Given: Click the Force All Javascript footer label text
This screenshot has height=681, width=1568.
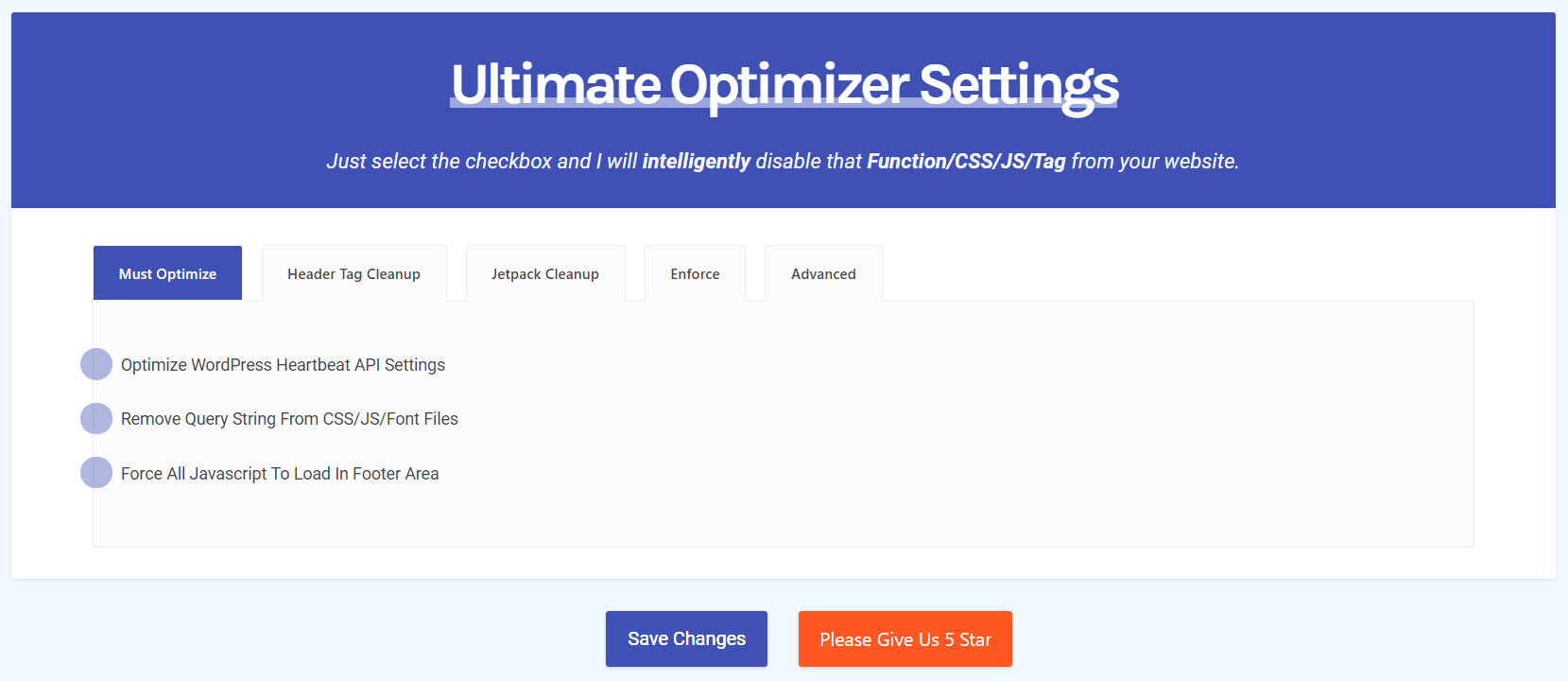Looking at the screenshot, I should (280, 474).
